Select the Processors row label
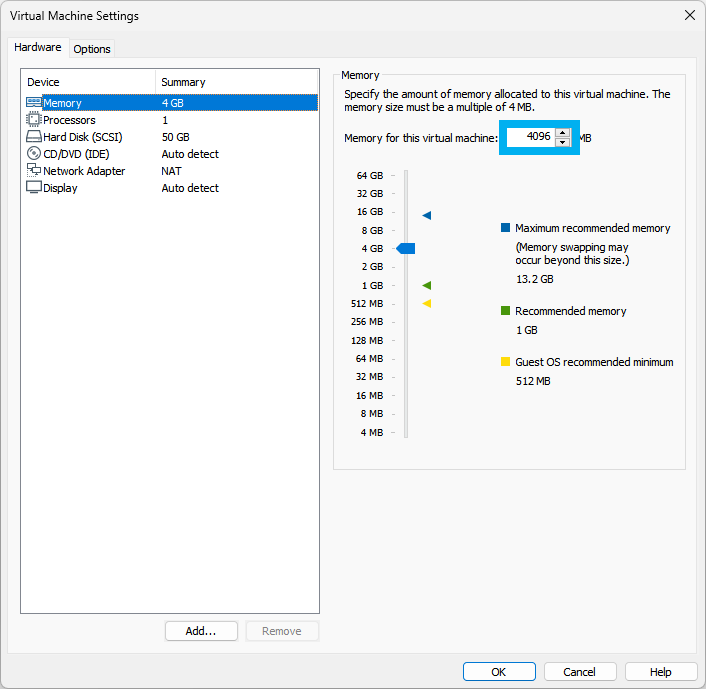This screenshot has height=689, width=706. pyautogui.click(x=69, y=120)
